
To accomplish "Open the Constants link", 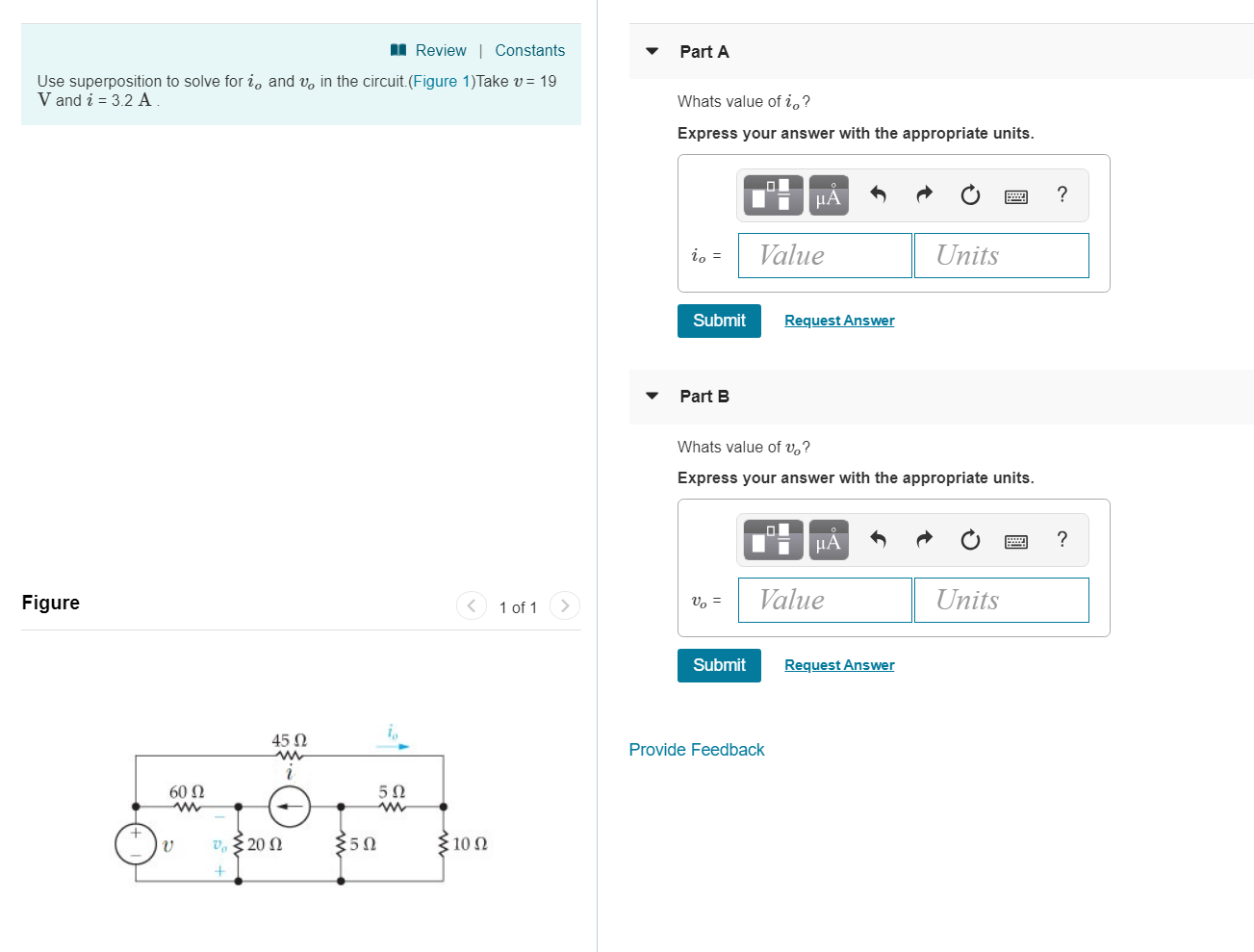I will tap(530, 50).
